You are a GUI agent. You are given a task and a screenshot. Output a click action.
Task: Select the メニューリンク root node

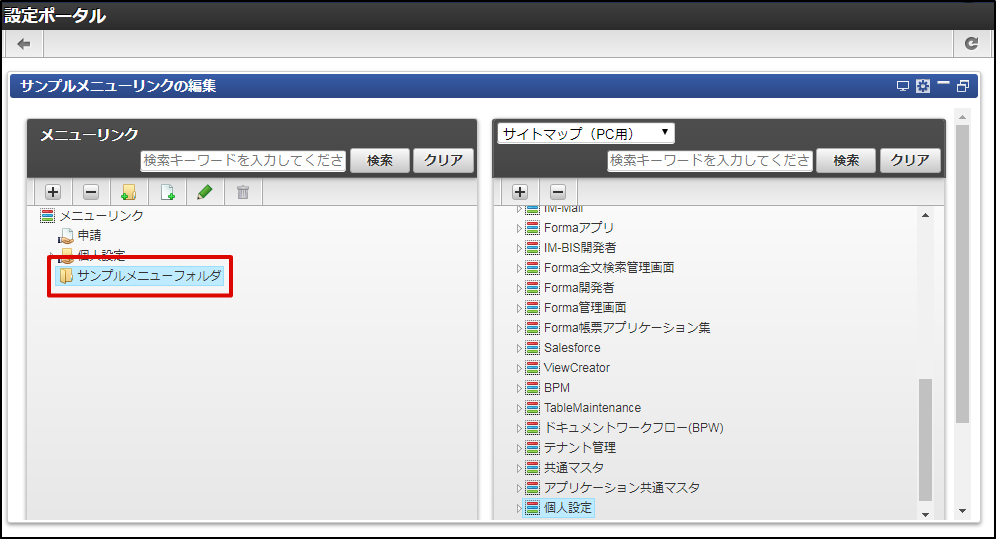click(101, 216)
